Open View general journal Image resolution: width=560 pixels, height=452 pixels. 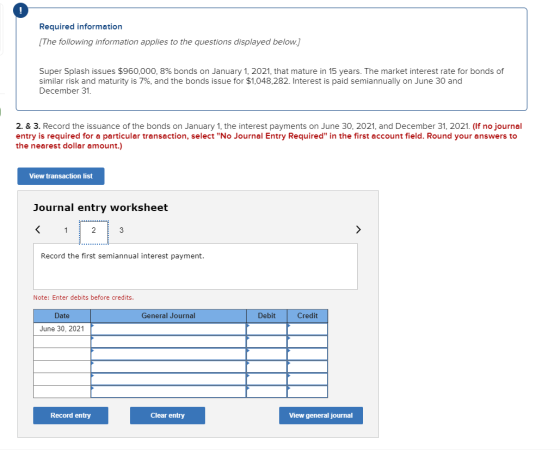[x=321, y=416]
